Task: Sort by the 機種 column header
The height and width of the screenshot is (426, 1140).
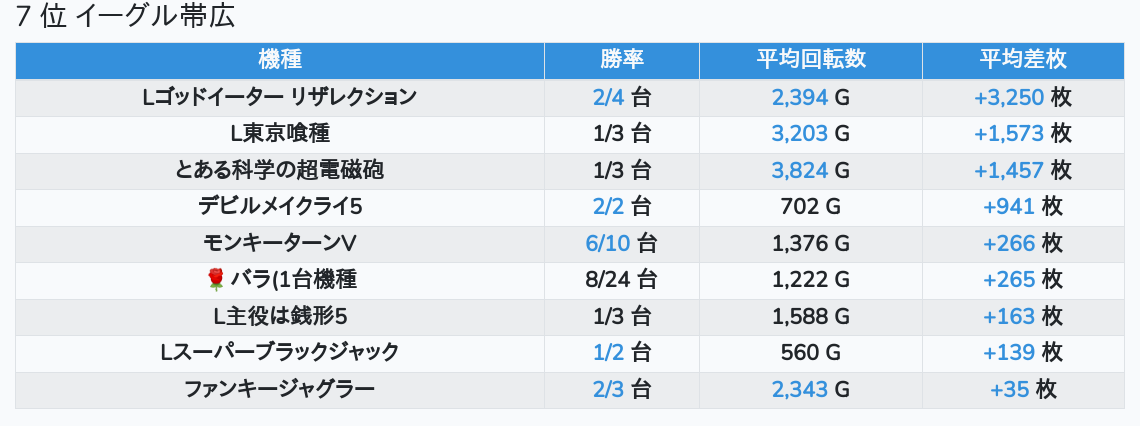Action: [280, 60]
